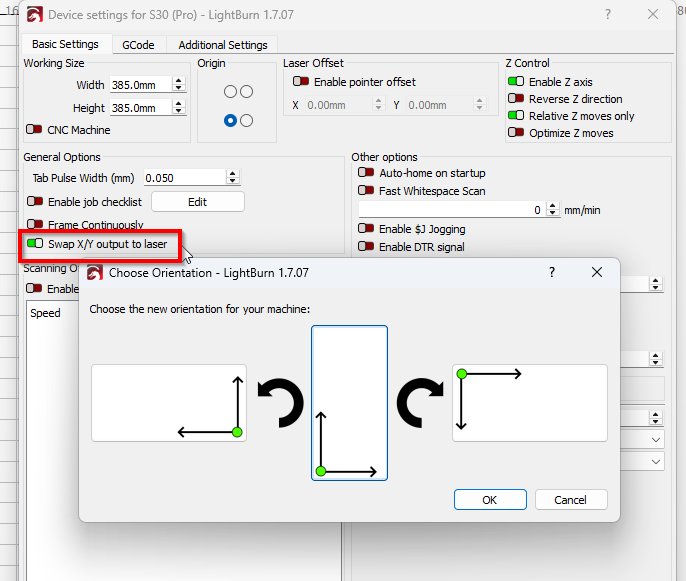
Task: Click the Laser Offset Y field
Action: [440, 105]
